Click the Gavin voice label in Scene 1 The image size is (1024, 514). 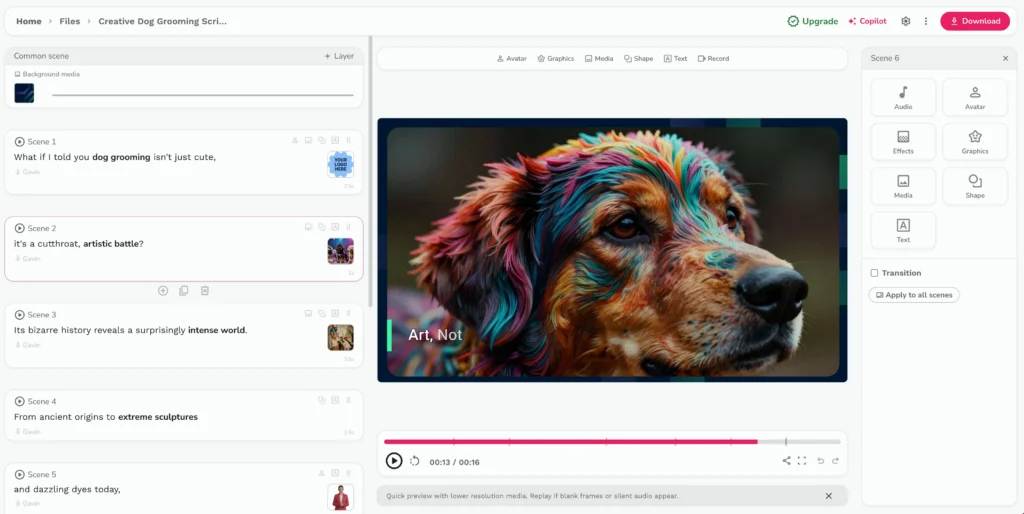point(27,172)
